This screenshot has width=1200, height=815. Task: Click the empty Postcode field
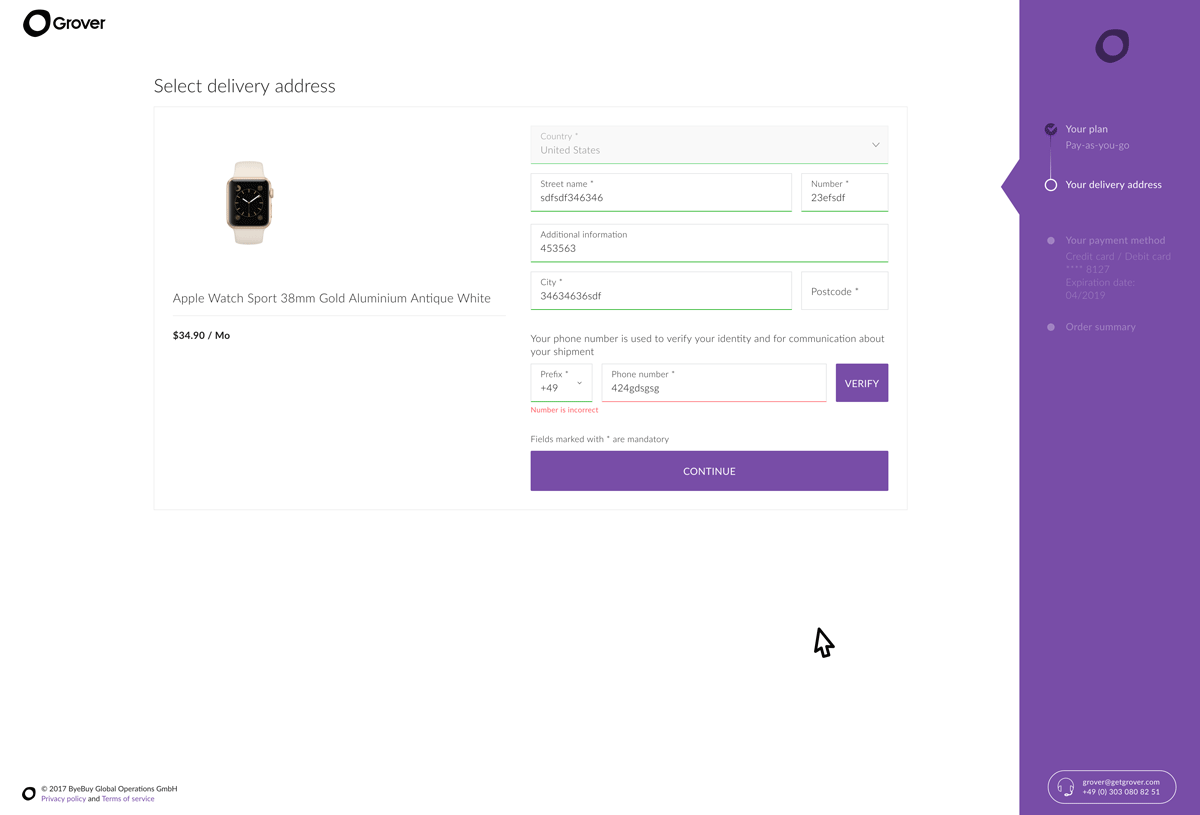[x=844, y=291]
